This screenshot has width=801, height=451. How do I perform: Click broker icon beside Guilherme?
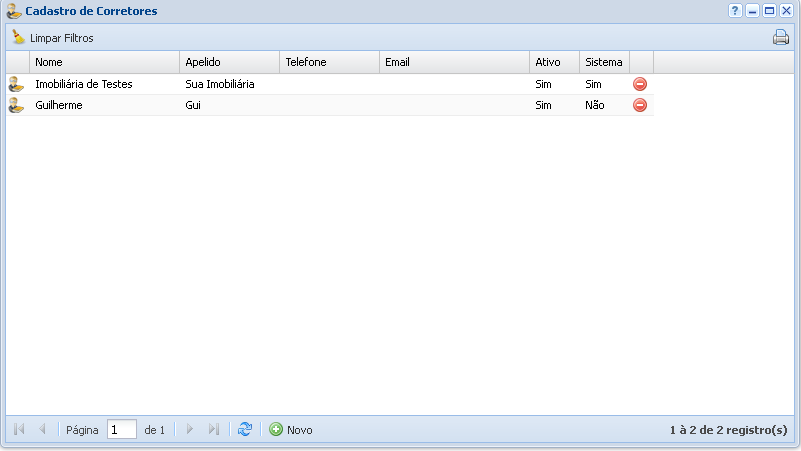16,105
